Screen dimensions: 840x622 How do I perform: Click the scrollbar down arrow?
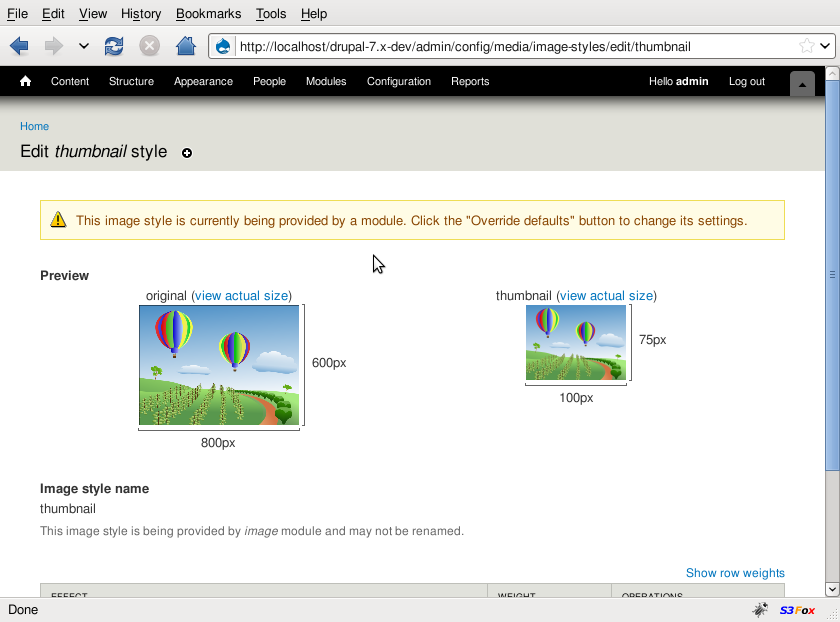point(832,589)
